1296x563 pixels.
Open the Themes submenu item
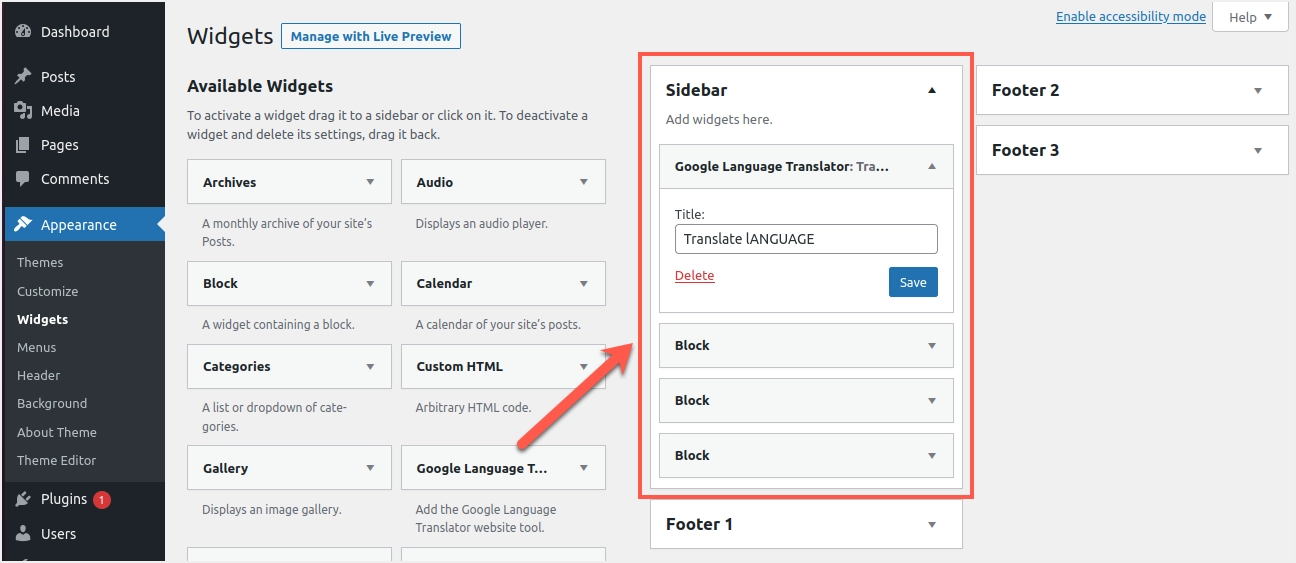coord(40,263)
